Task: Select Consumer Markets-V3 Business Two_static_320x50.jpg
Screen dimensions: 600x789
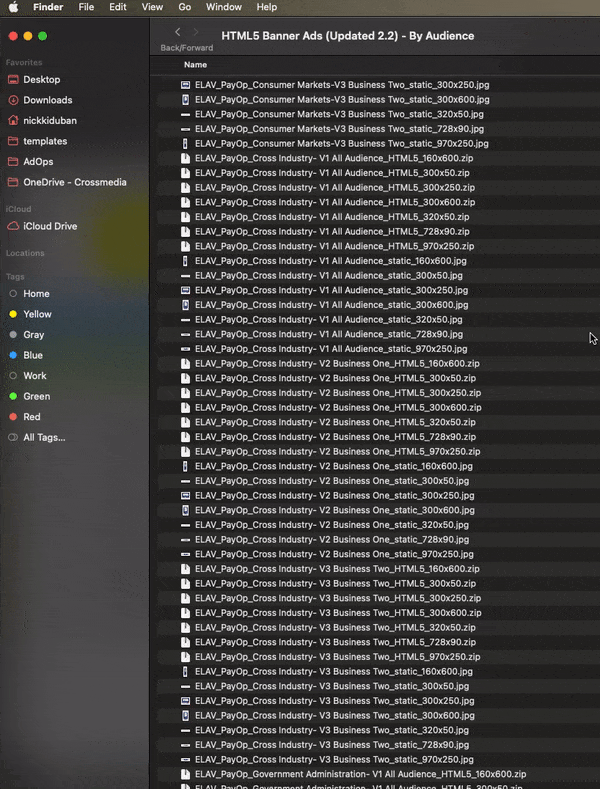Action: (339, 114)
